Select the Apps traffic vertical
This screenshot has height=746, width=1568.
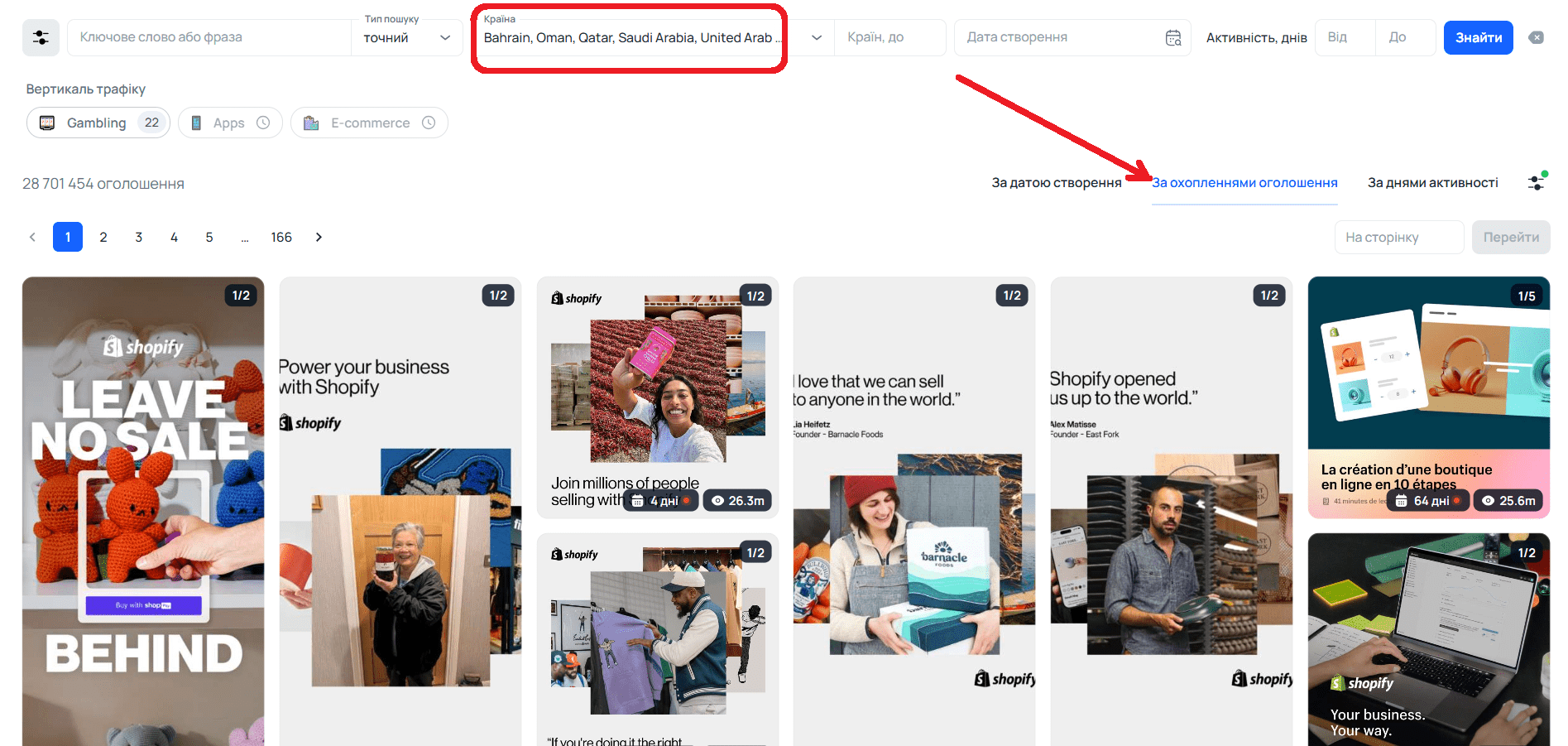tap(230, 123)
